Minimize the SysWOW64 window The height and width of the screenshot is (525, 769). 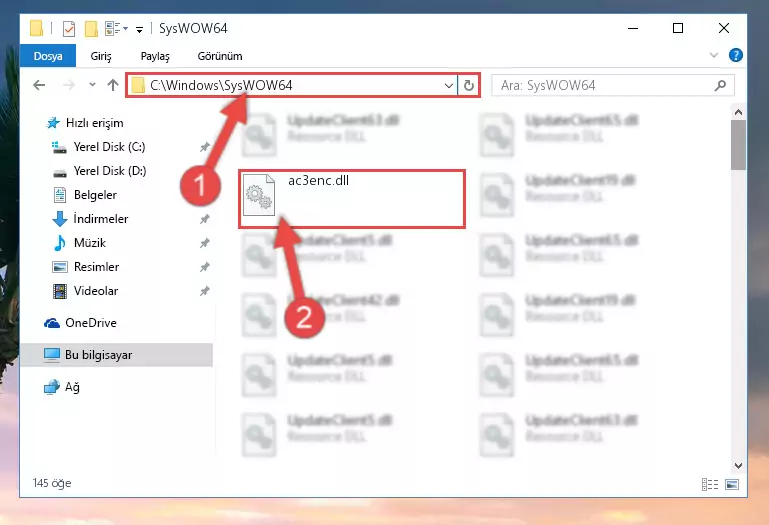click(633, 28)
